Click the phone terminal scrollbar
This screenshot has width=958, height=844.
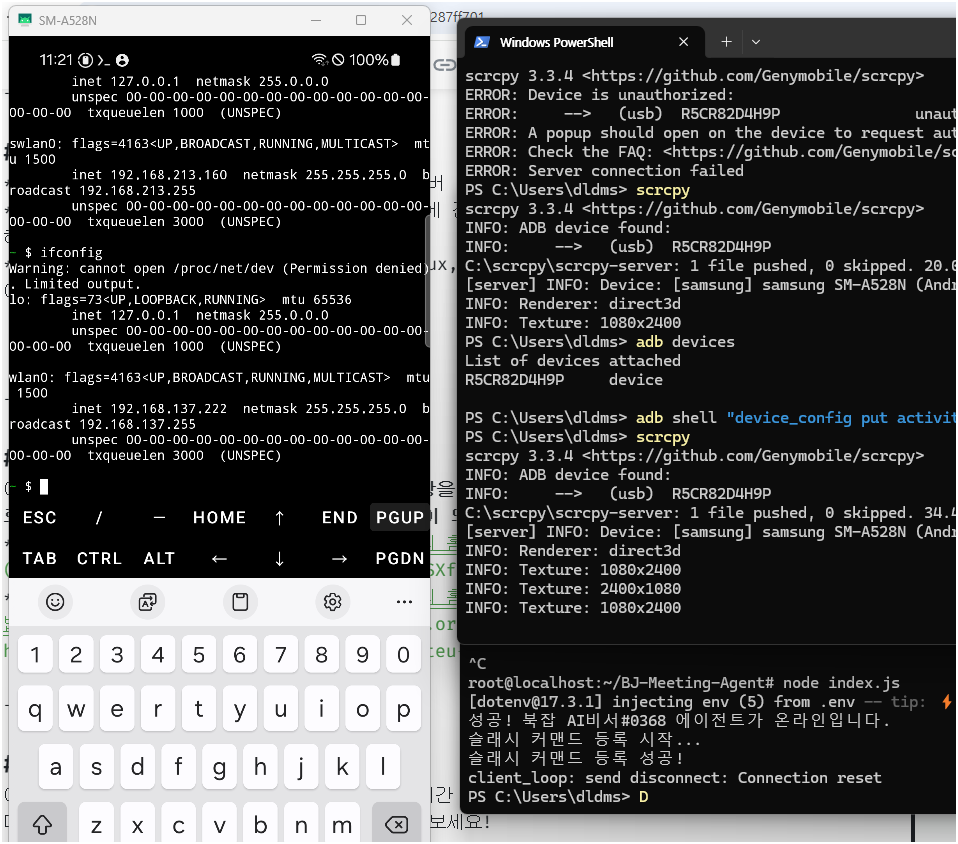(x=427, y=281)
